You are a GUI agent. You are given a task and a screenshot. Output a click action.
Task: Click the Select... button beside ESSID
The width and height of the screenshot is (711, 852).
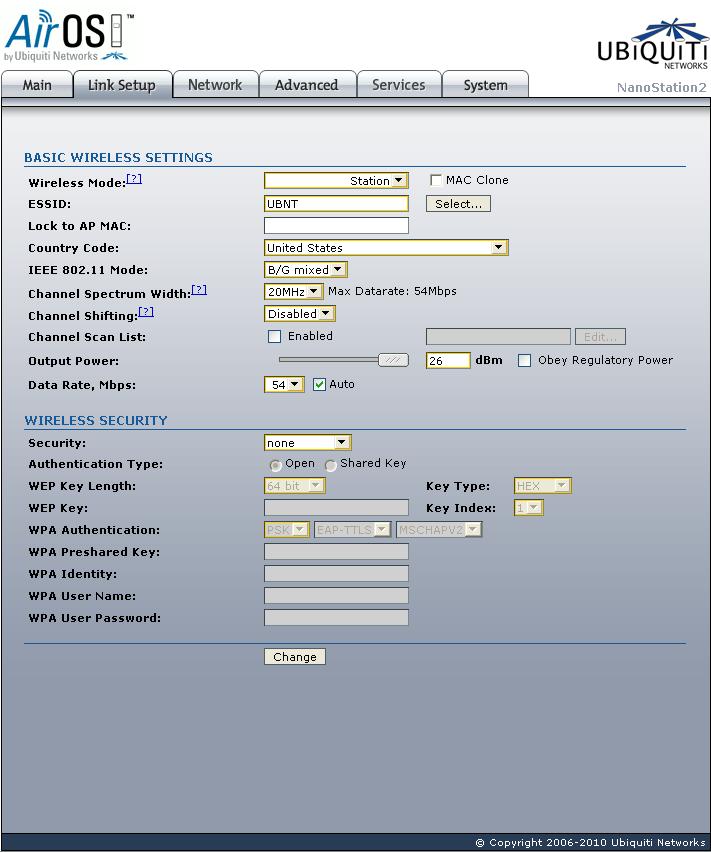(458, 204)
